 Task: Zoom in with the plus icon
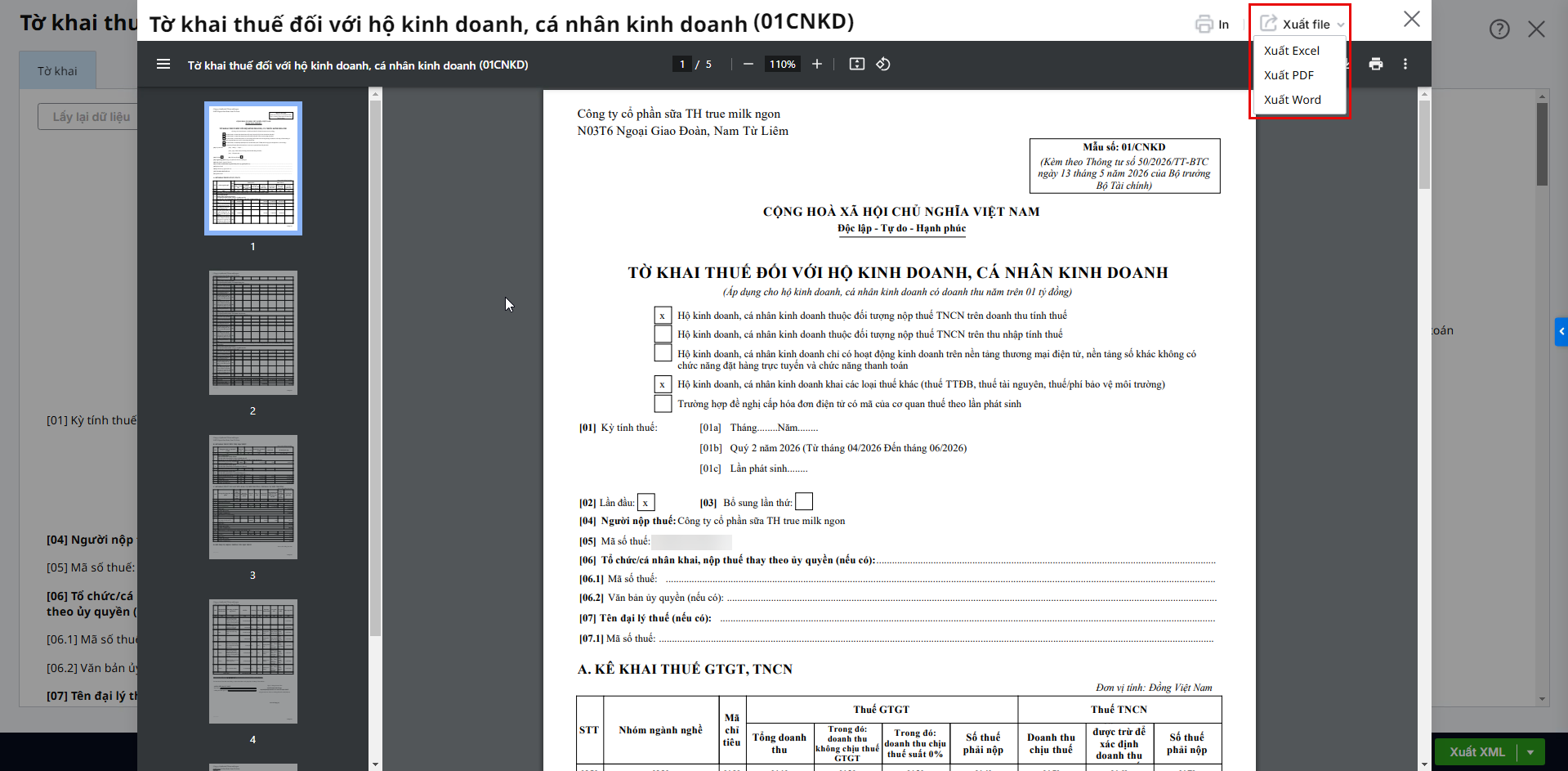coord(816,64)
